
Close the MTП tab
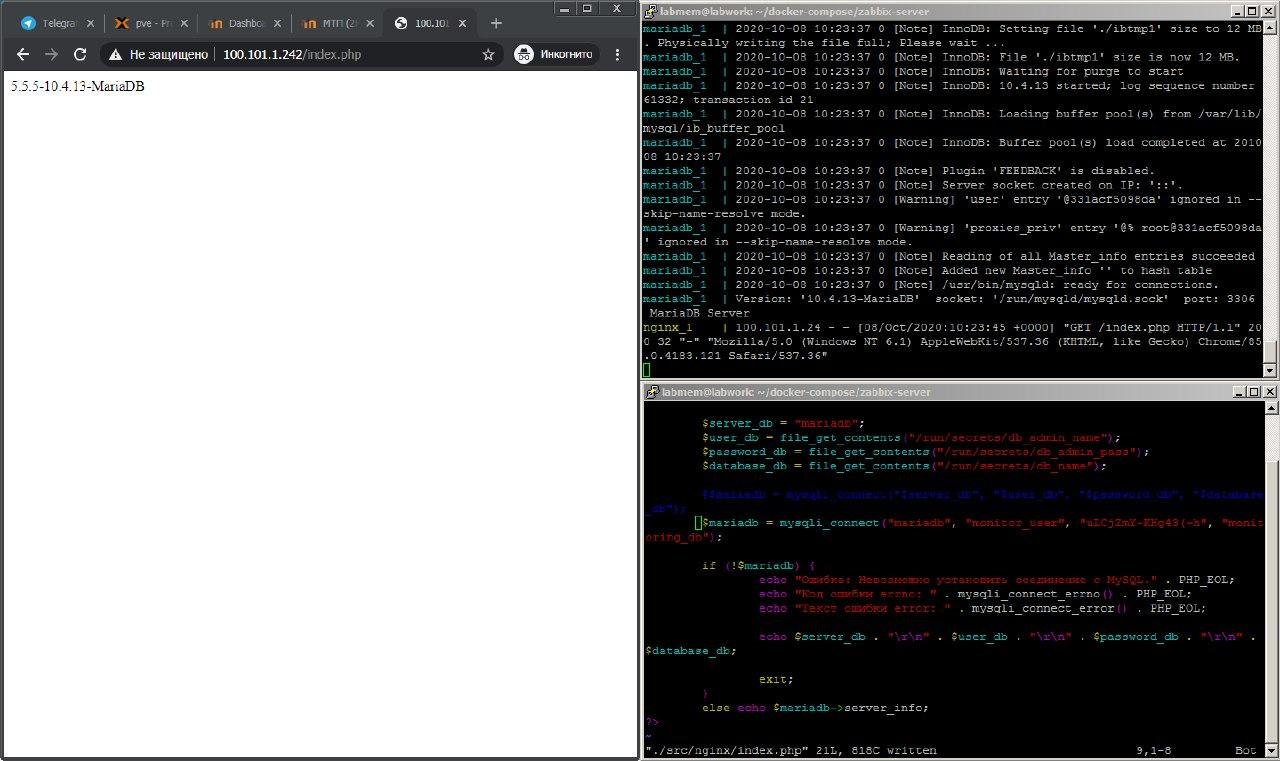tap(370, 23)
